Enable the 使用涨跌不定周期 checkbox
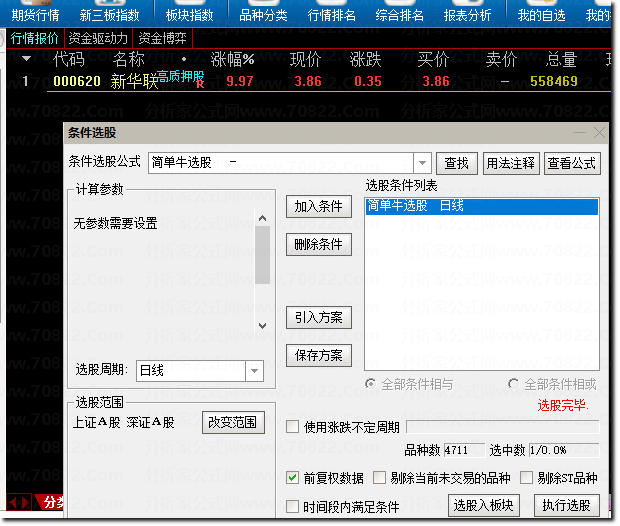620x526 pixels. coord(292,427)
